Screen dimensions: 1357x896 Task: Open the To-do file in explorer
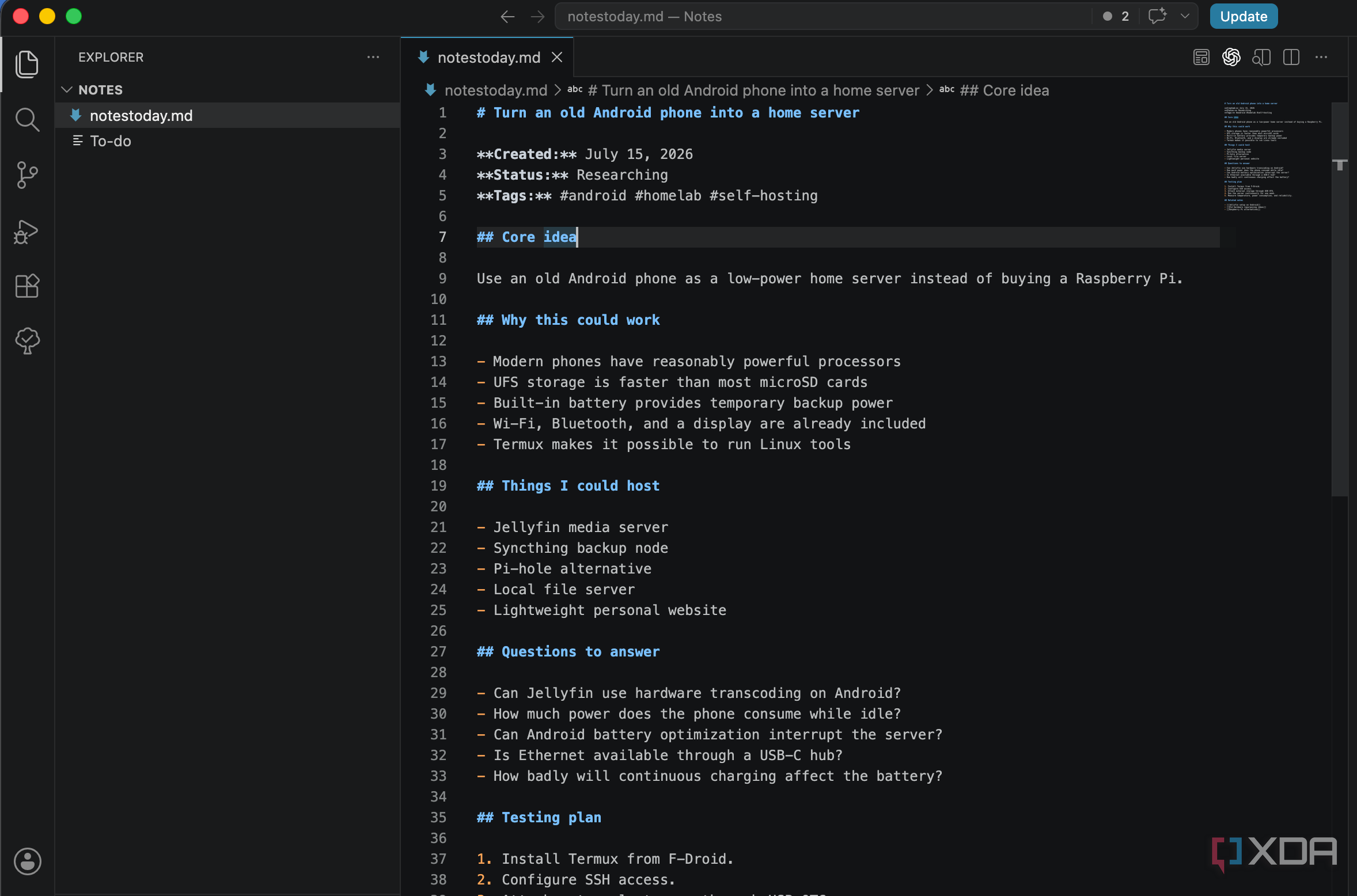tap(228, 141)
